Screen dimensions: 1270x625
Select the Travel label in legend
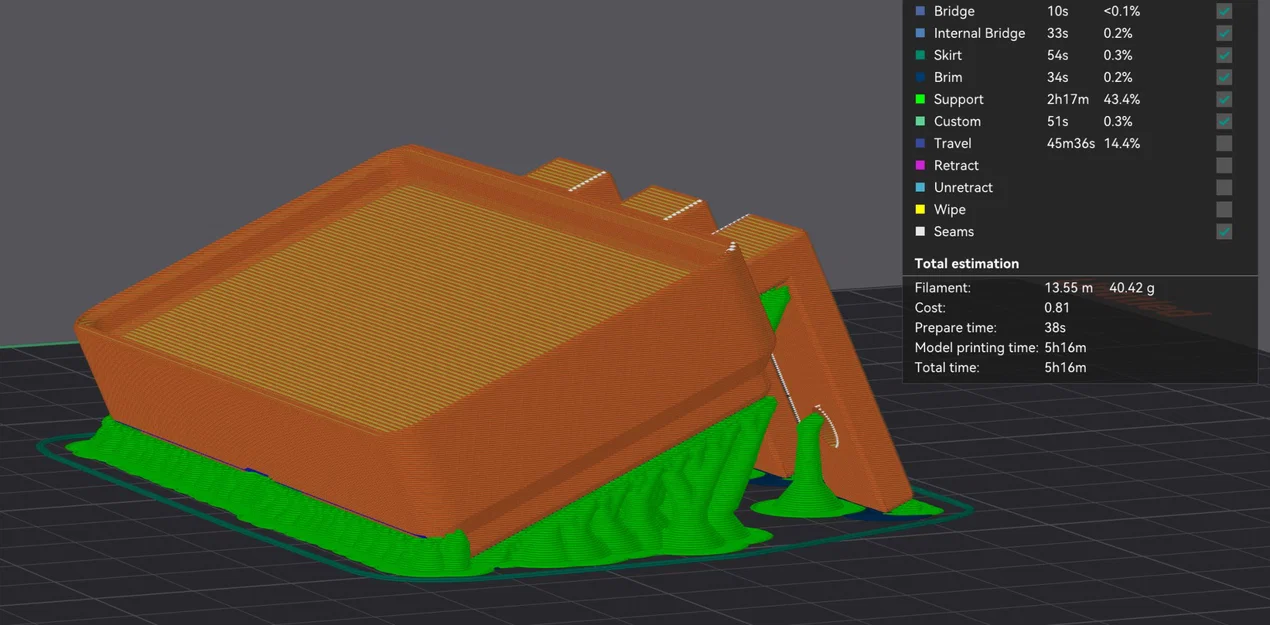click(x=953, y=143)
